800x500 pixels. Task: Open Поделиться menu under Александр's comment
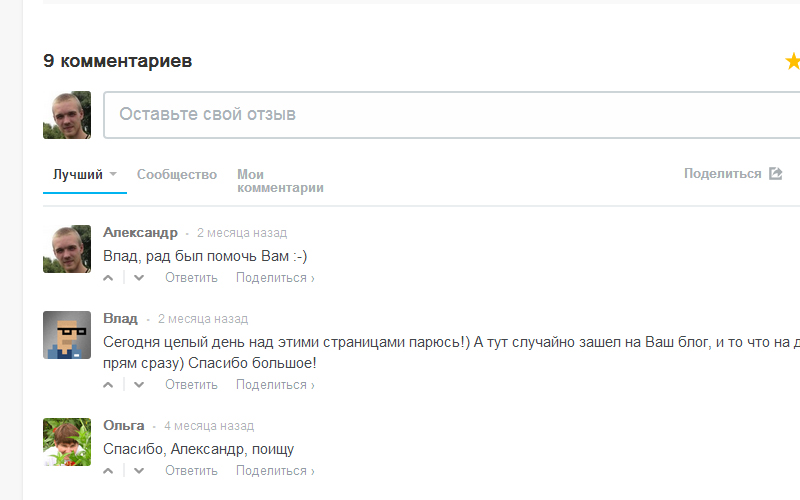pos(275,278)
